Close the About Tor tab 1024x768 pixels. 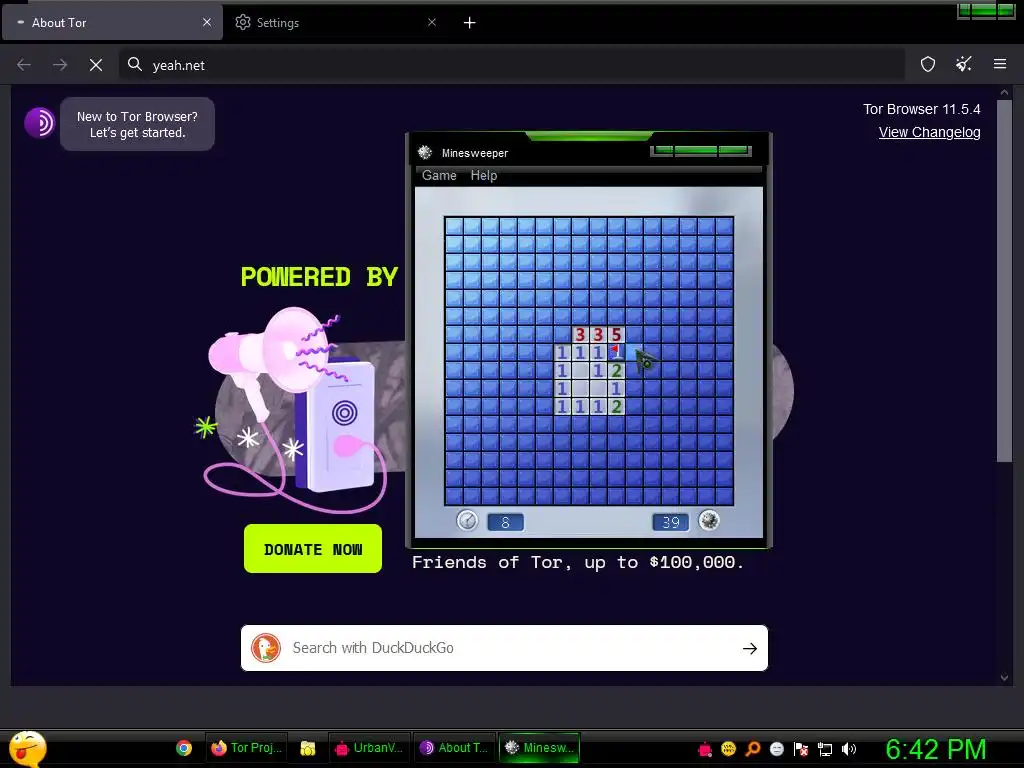click(x=207, y=22)
